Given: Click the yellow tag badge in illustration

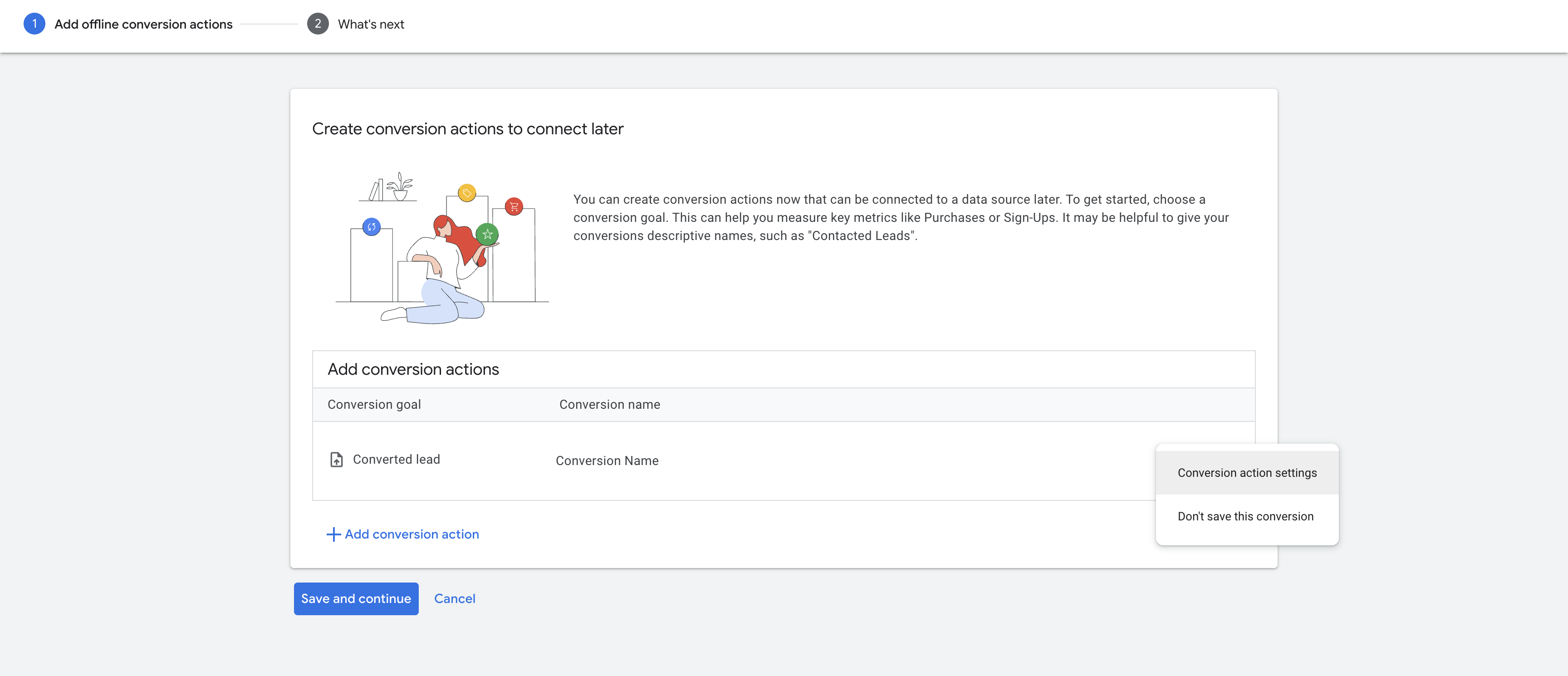Looking at the screenshot, I should (467, 193).
